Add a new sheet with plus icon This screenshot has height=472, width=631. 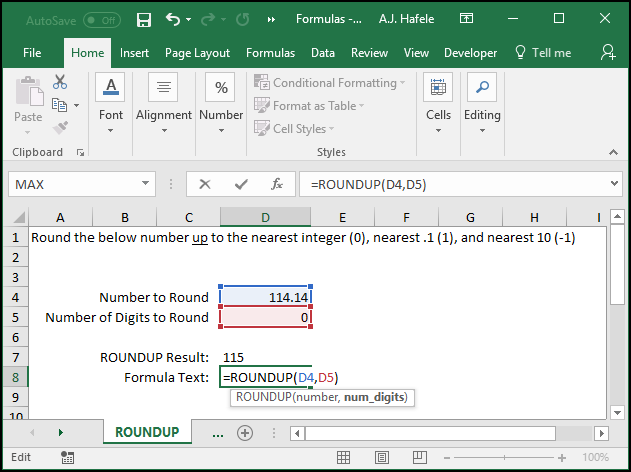click(x=245, y=433)
